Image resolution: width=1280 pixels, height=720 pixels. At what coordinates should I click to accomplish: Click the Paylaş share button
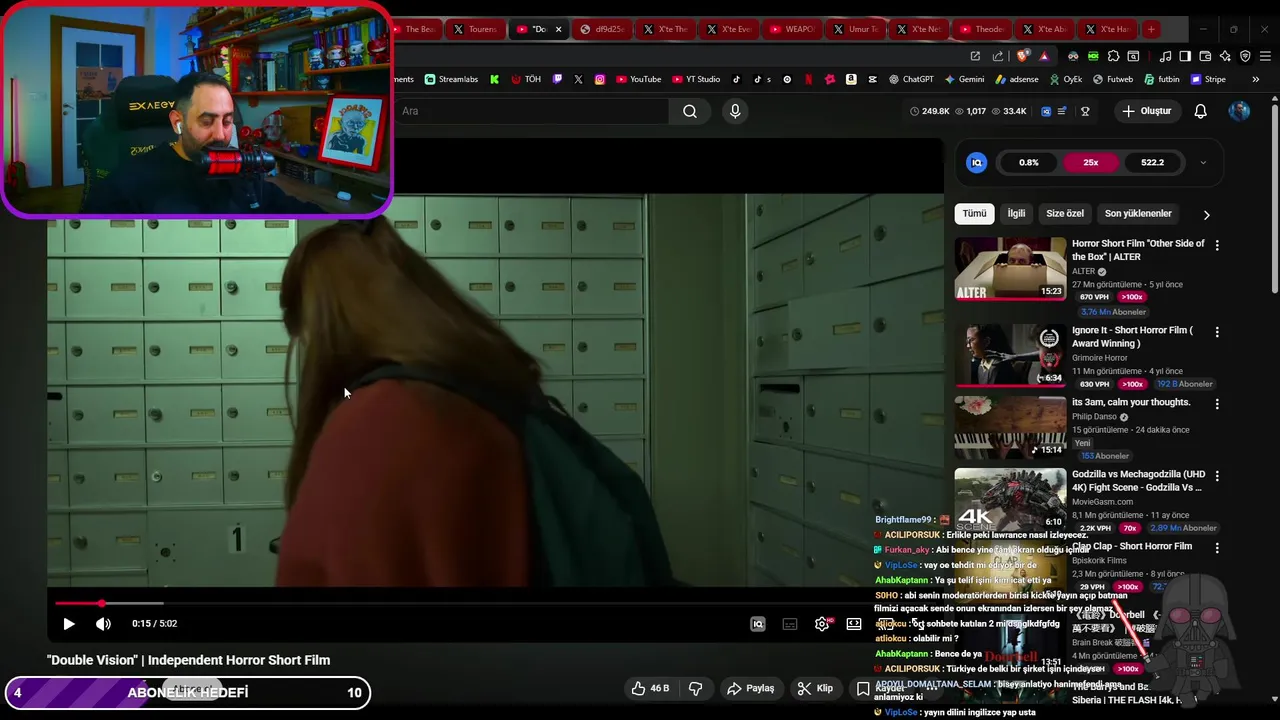[750, 688]
